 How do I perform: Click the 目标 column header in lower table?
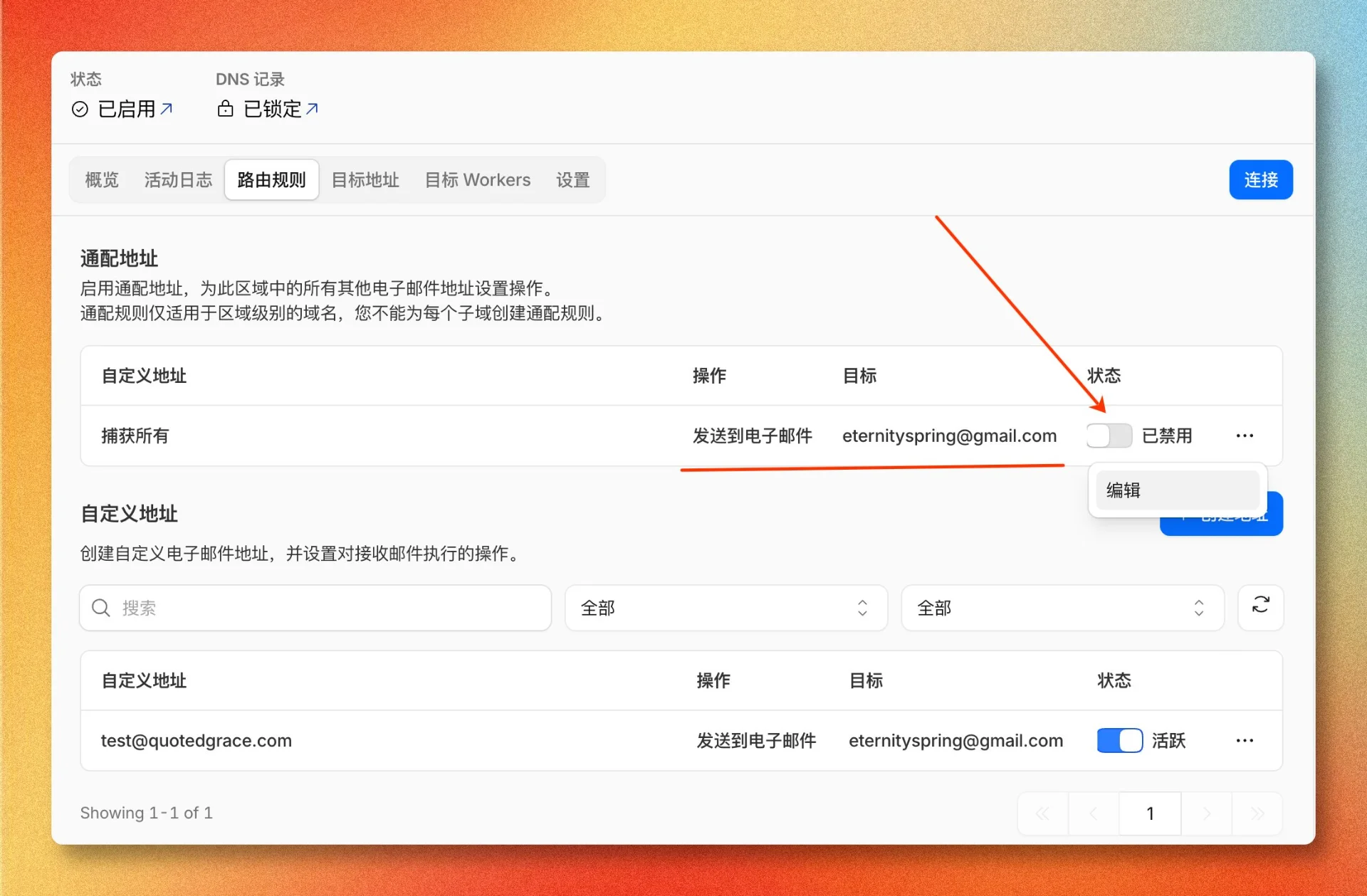(x=866, y=680)
